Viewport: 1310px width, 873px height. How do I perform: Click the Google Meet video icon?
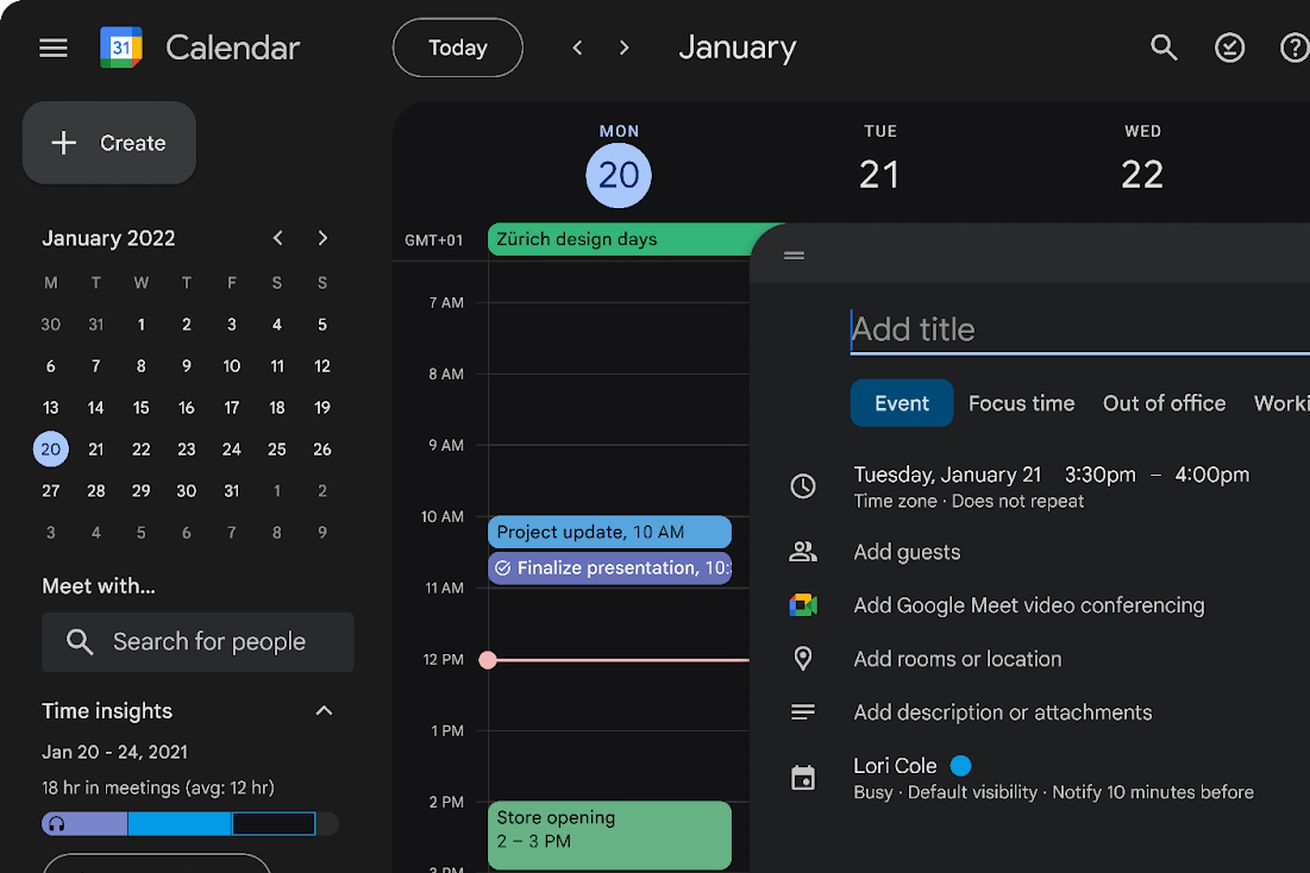(803, 605)
